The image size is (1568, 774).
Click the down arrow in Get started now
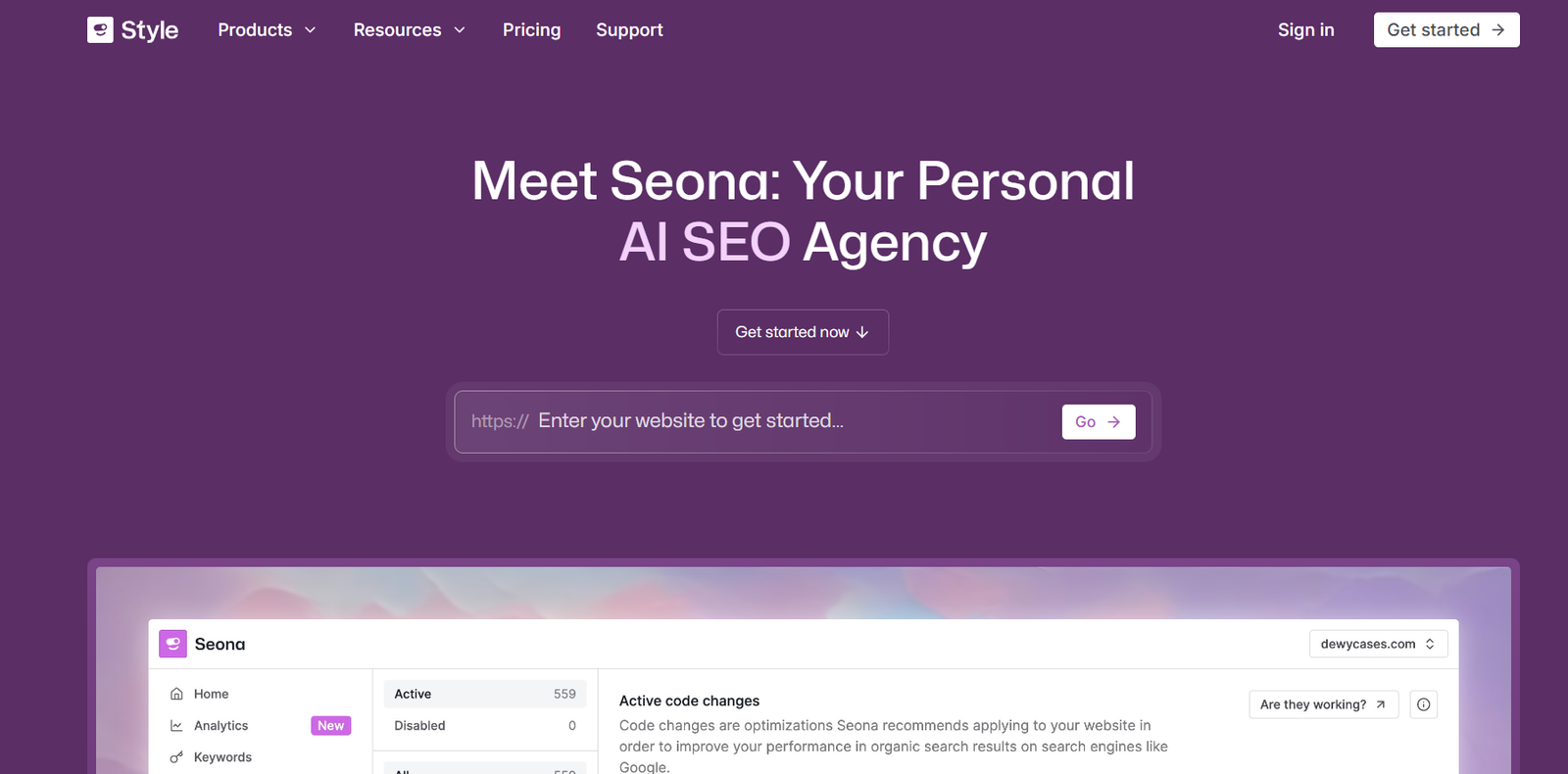862,333
